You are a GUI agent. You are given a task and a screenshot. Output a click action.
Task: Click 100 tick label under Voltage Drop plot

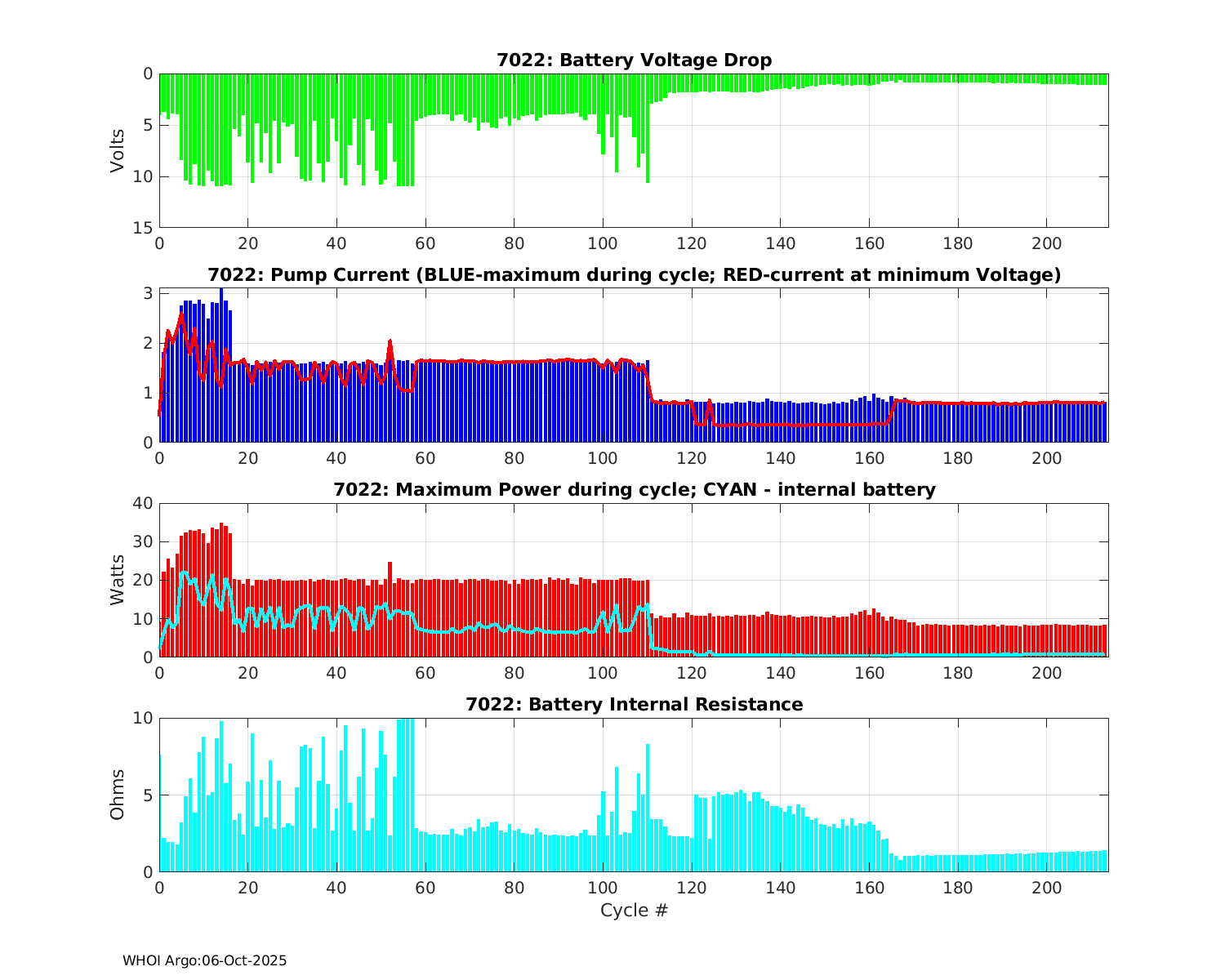pyautogui.click(x=603, y=244)
